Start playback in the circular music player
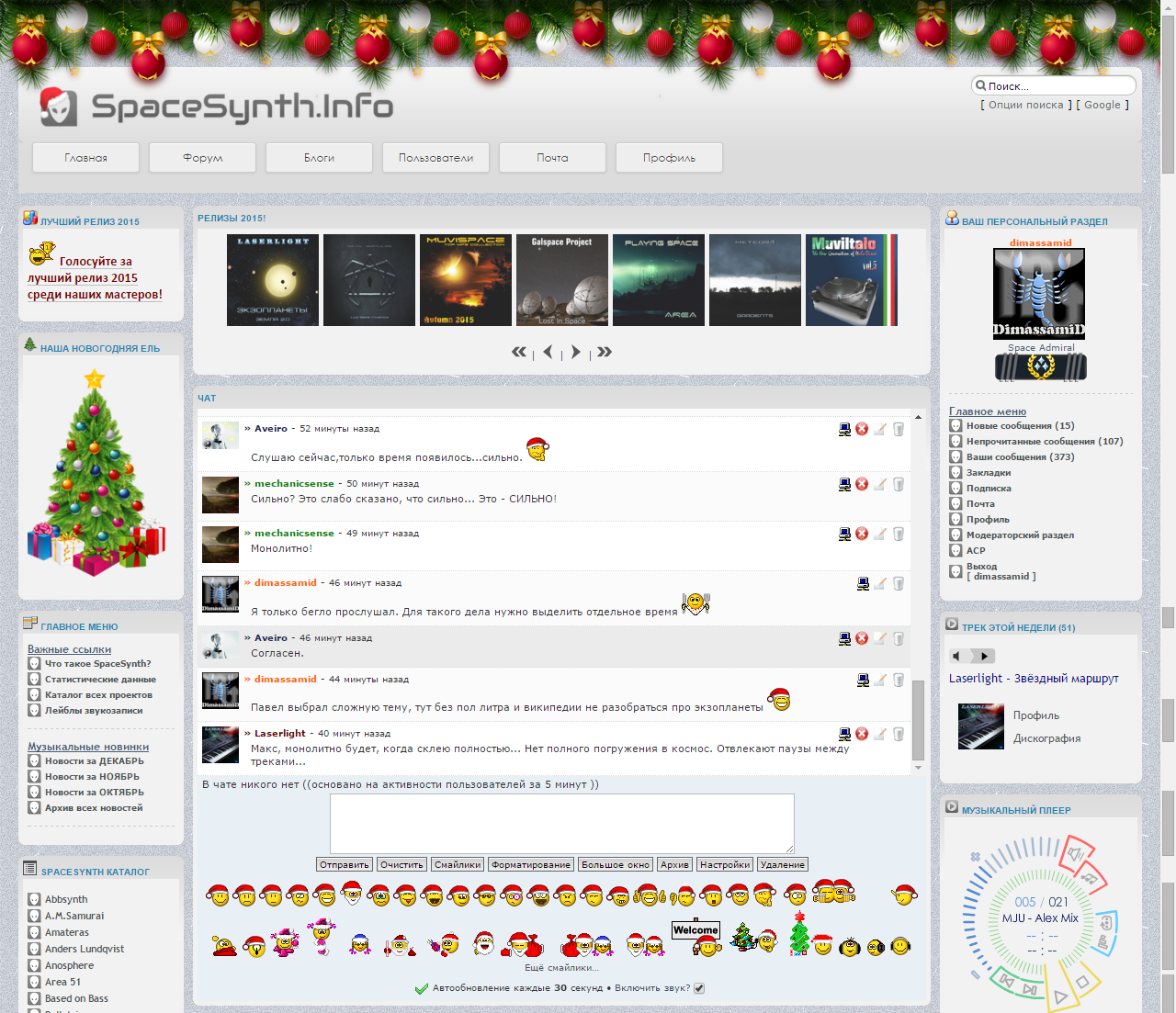Viewport: 1176px width, 1013px height. [1060, 996]
